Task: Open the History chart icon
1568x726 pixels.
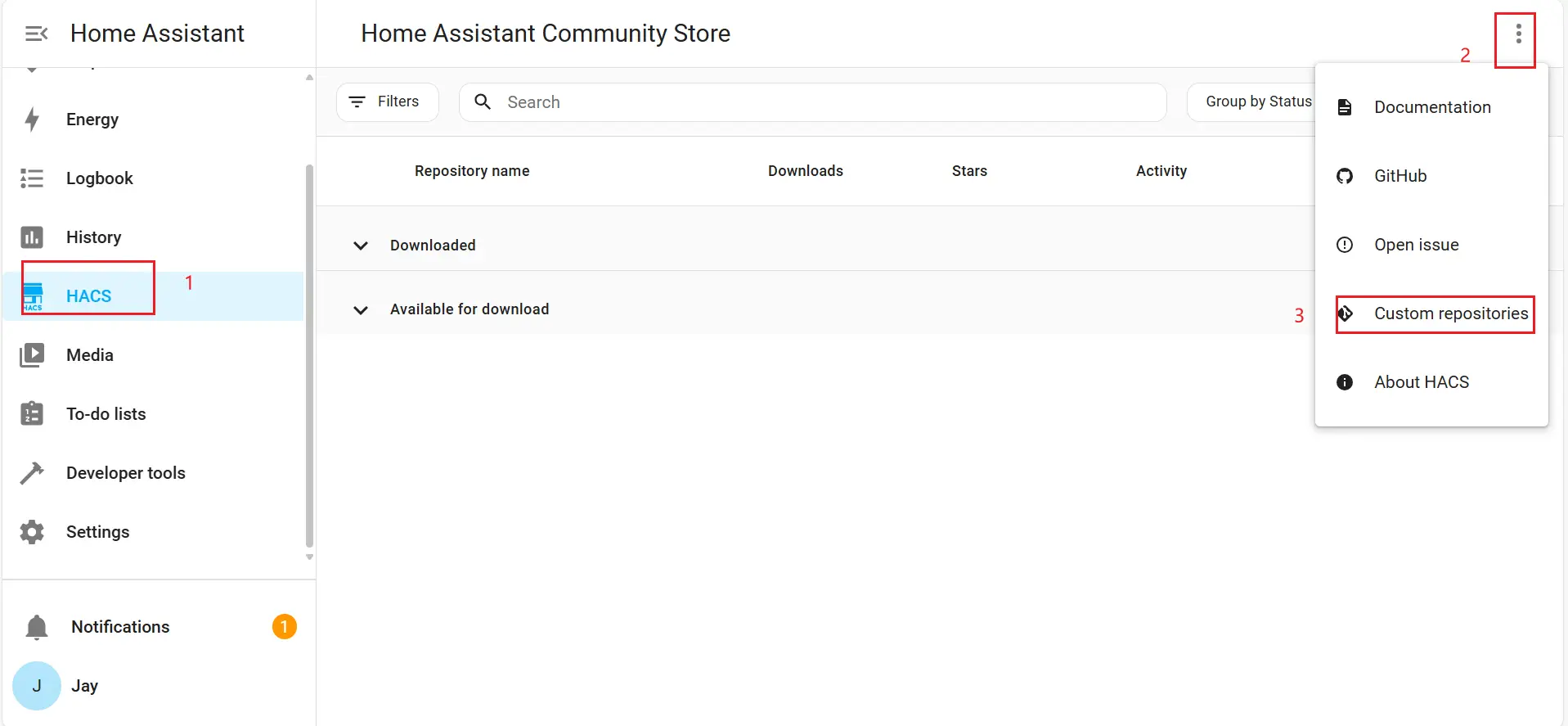Action: [32, 237]
